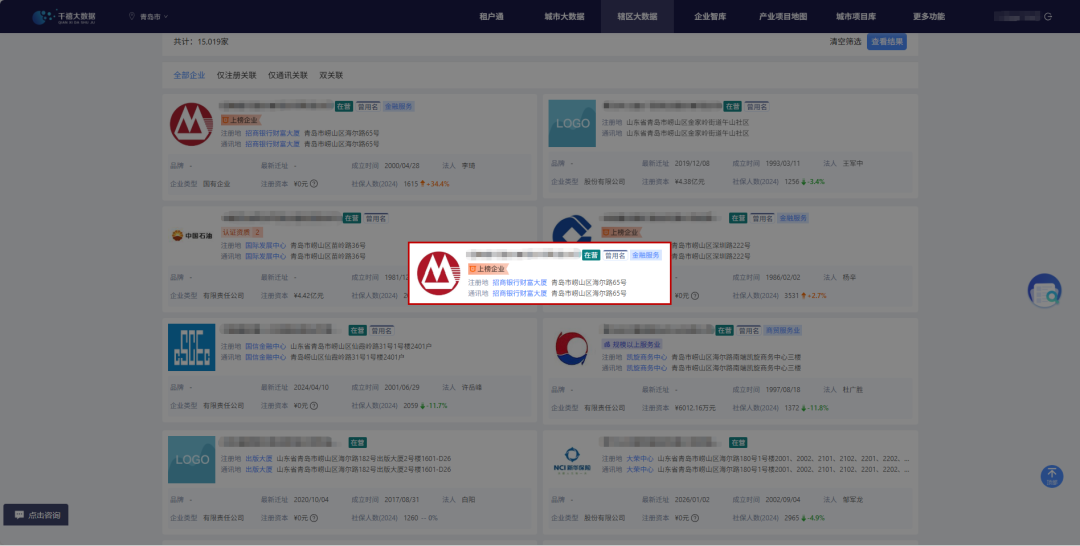Click 在营 tag in the 出版大厦 card
Screen dimensions: 1080x546
click(x=357, y=443)
